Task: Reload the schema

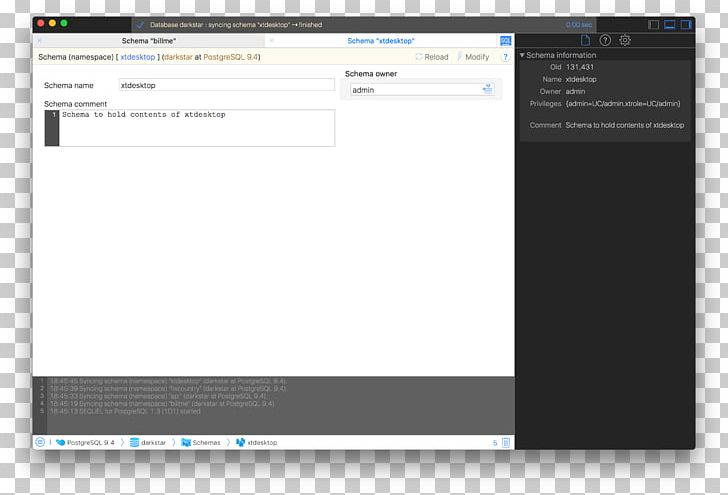Action: 432,57
